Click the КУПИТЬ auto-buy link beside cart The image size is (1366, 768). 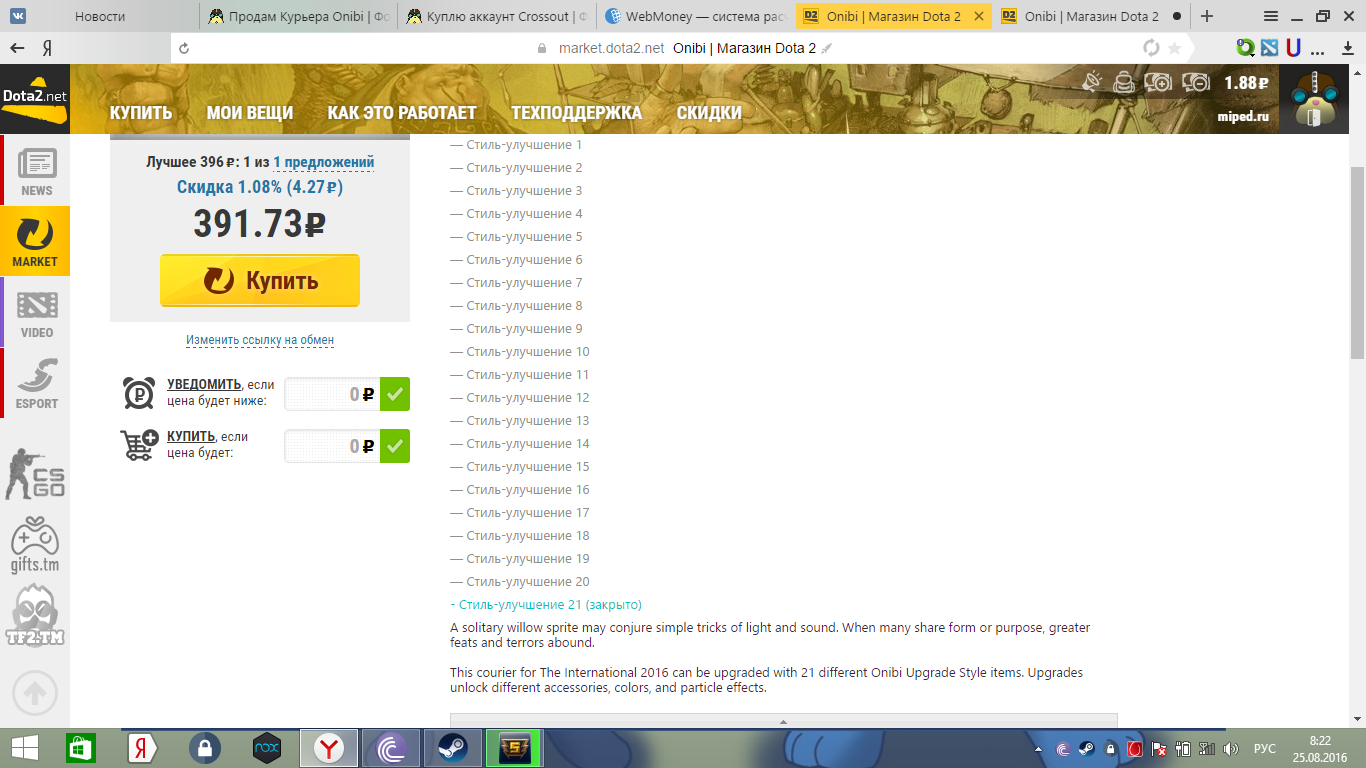(191, 436)
